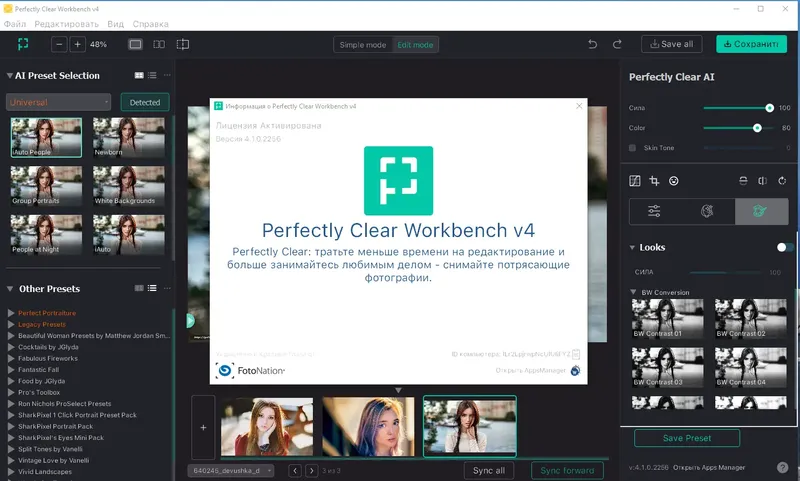The height and width of the screenshot is (481, 800).
Task: Click the Perfectly Clear logo icon in toolbar
Action: 23,44
